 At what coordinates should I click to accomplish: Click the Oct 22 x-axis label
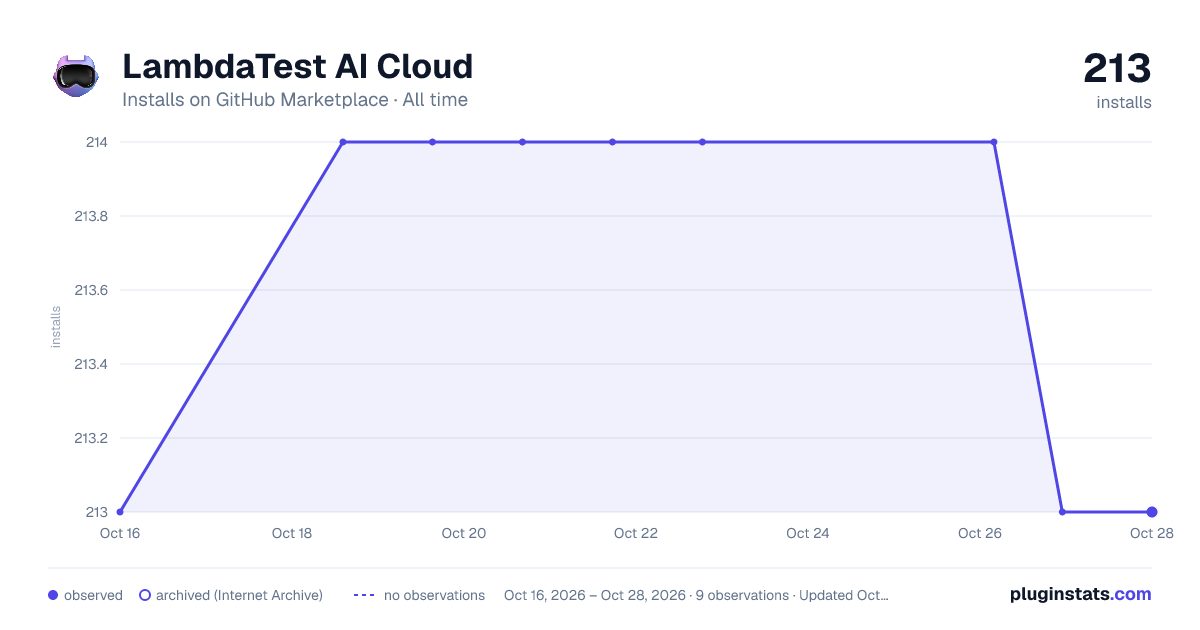coord(636,533)
